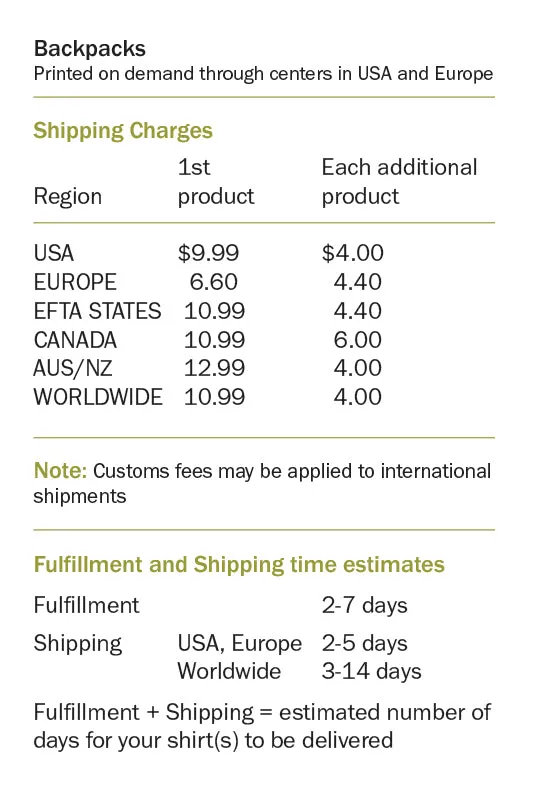This screenshot has width=540, height=797.
Task: Click the Each additional product column header
Action: (x=399, y=181)
